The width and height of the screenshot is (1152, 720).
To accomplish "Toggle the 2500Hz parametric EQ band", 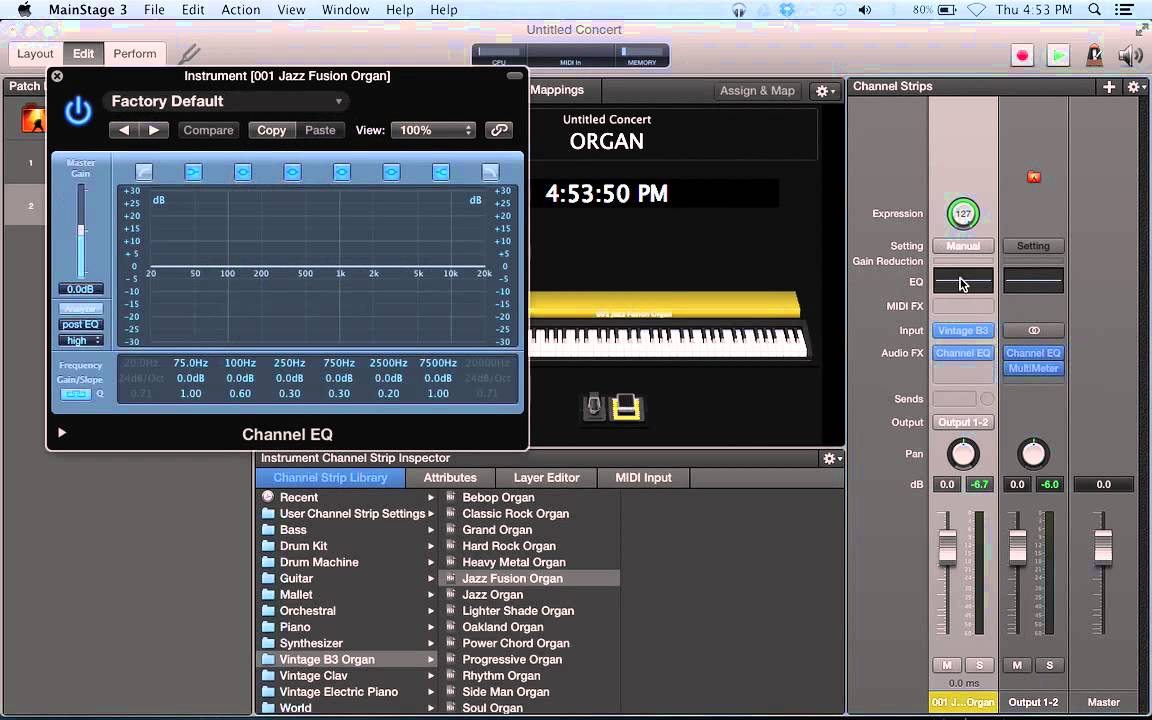I will (x=392, y=172).
